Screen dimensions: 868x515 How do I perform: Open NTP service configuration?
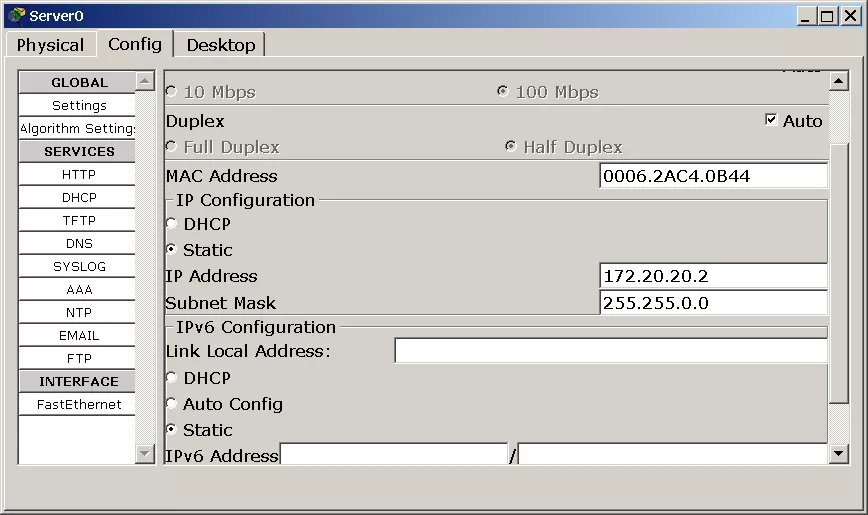[77, 312]
